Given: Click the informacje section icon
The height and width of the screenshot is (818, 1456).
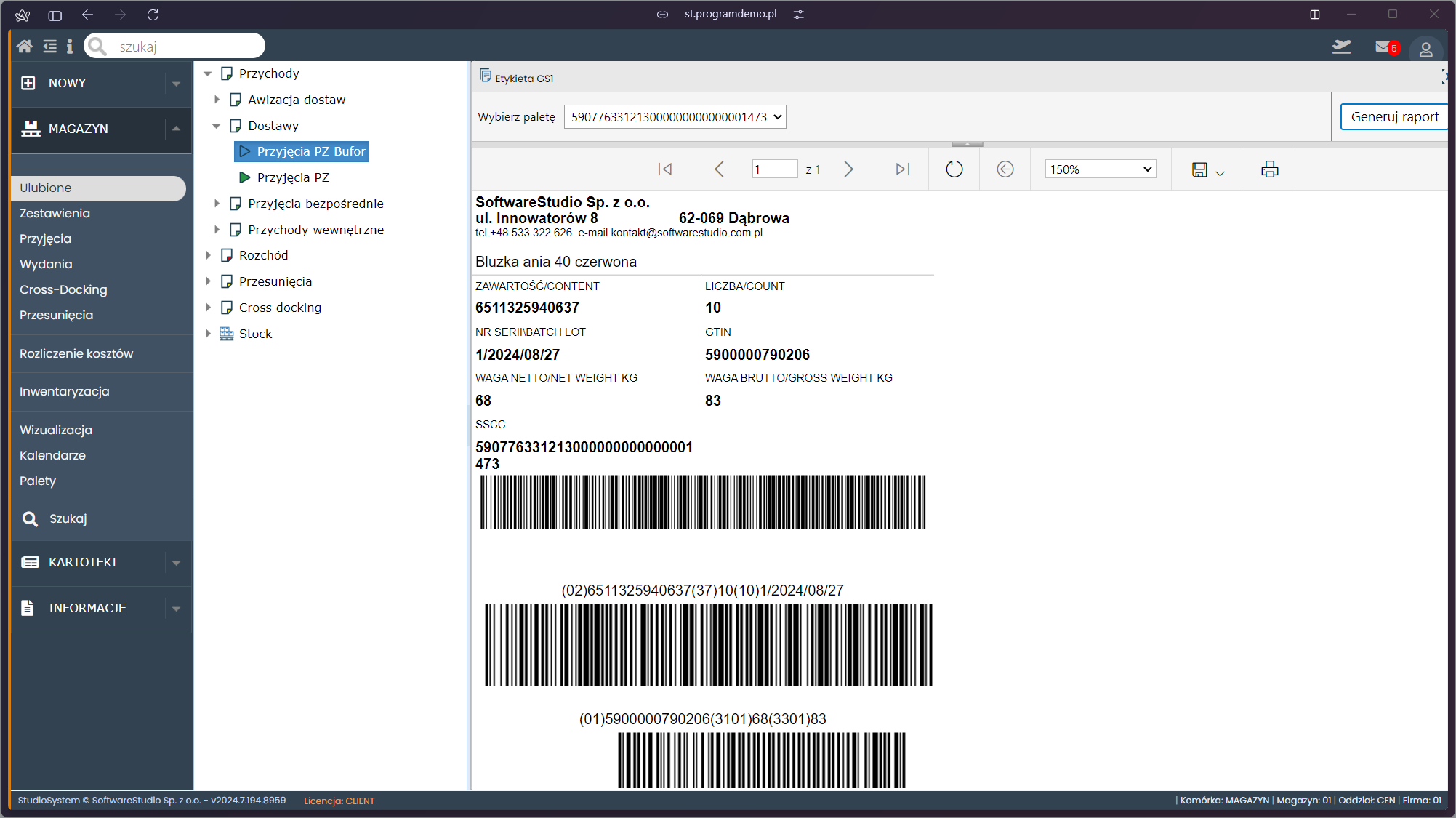Looking at the screenshot, I should click(28, 608).
